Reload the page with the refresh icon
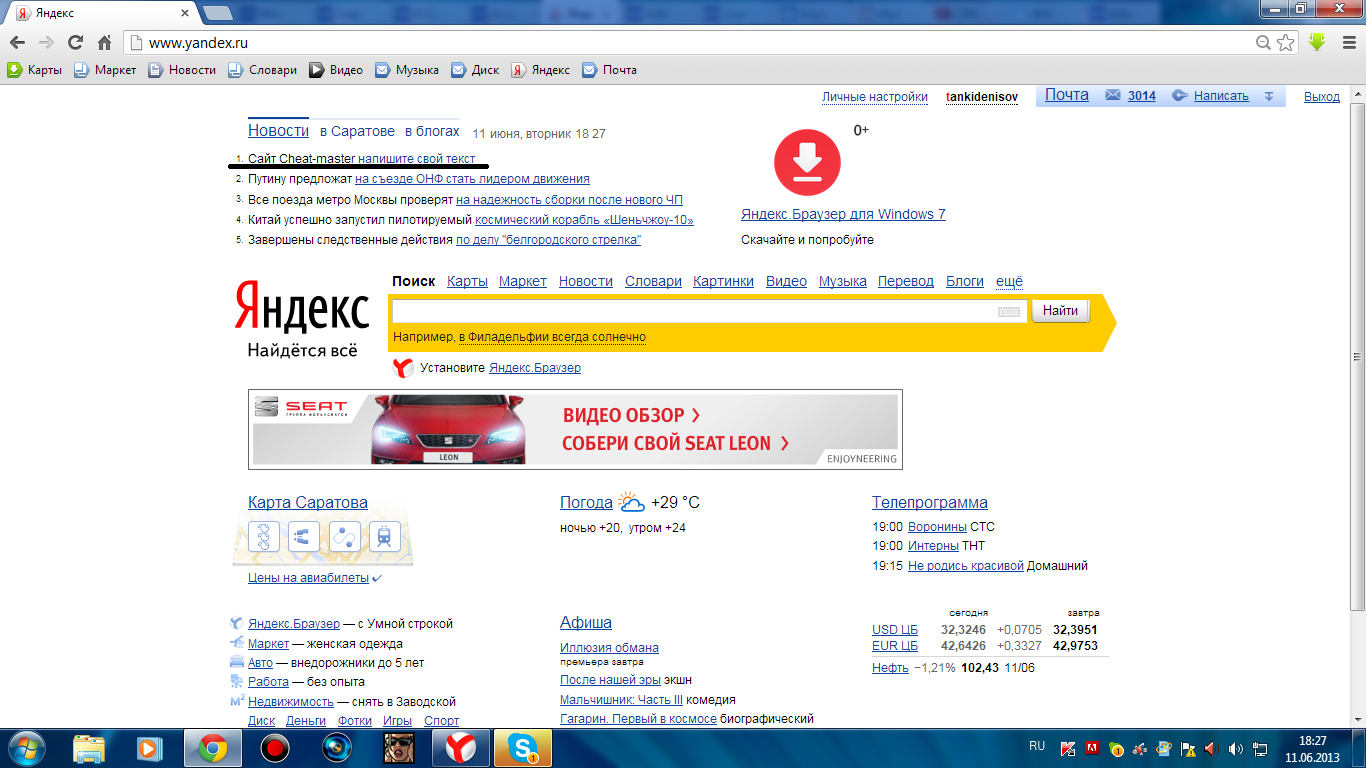Image resolution: width=1366 pixels, height=768 pixels. click(75, 43)
